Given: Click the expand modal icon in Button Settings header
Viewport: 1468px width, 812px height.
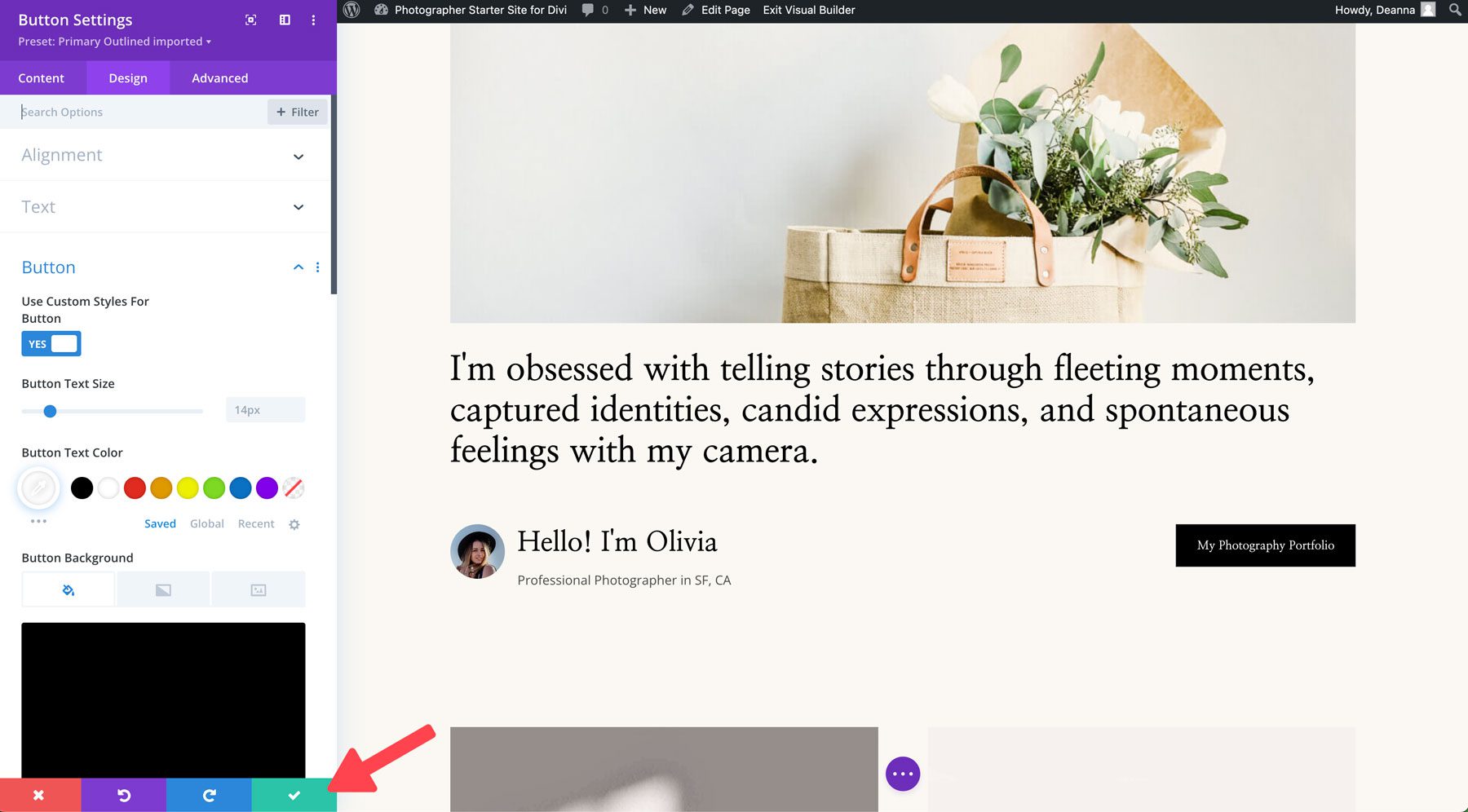Looking at the screenshot, I should pos(250,20).
